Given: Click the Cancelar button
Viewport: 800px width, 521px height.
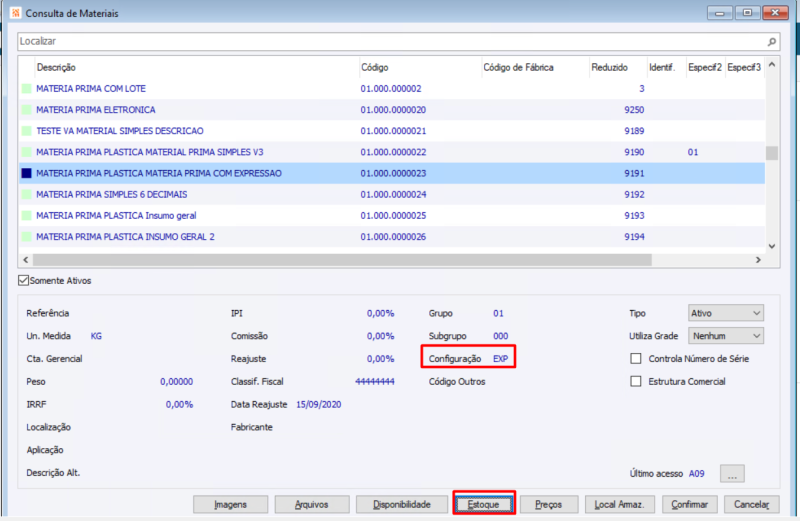Looking at the screenshot, I should (751, 504).
